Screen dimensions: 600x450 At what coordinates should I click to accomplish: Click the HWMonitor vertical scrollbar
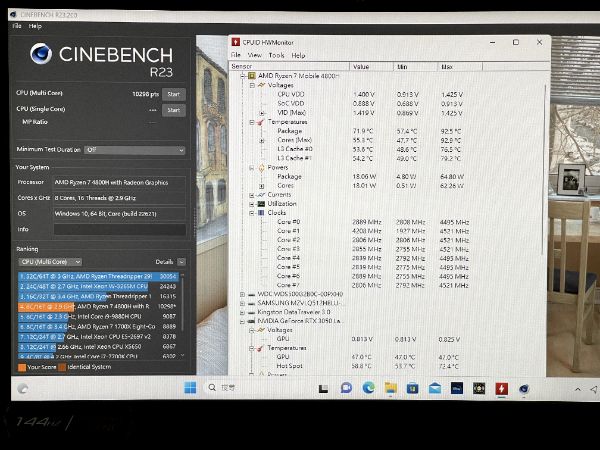(544, 170)
